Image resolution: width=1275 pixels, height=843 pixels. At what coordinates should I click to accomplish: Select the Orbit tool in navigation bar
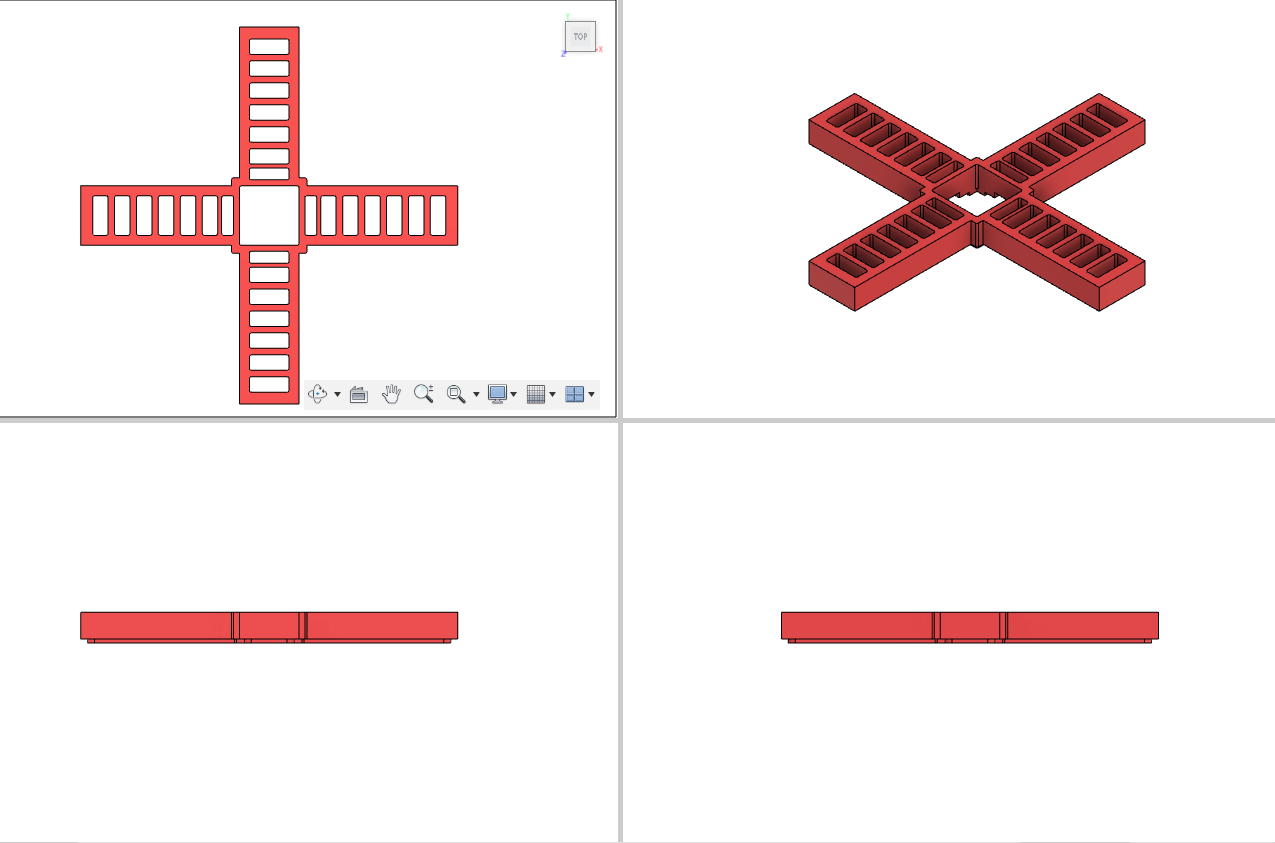click(318, 394)
